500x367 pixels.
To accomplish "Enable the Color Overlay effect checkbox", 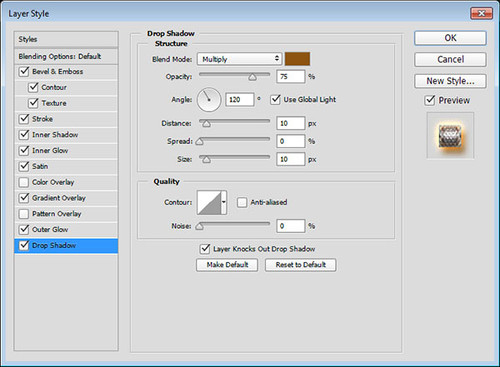I will click(x=24, y=182).
